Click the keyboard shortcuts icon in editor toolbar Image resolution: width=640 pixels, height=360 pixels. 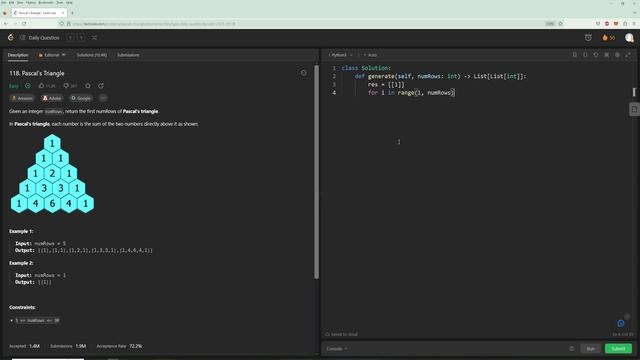pyautogui.click(x=607, y=55)
